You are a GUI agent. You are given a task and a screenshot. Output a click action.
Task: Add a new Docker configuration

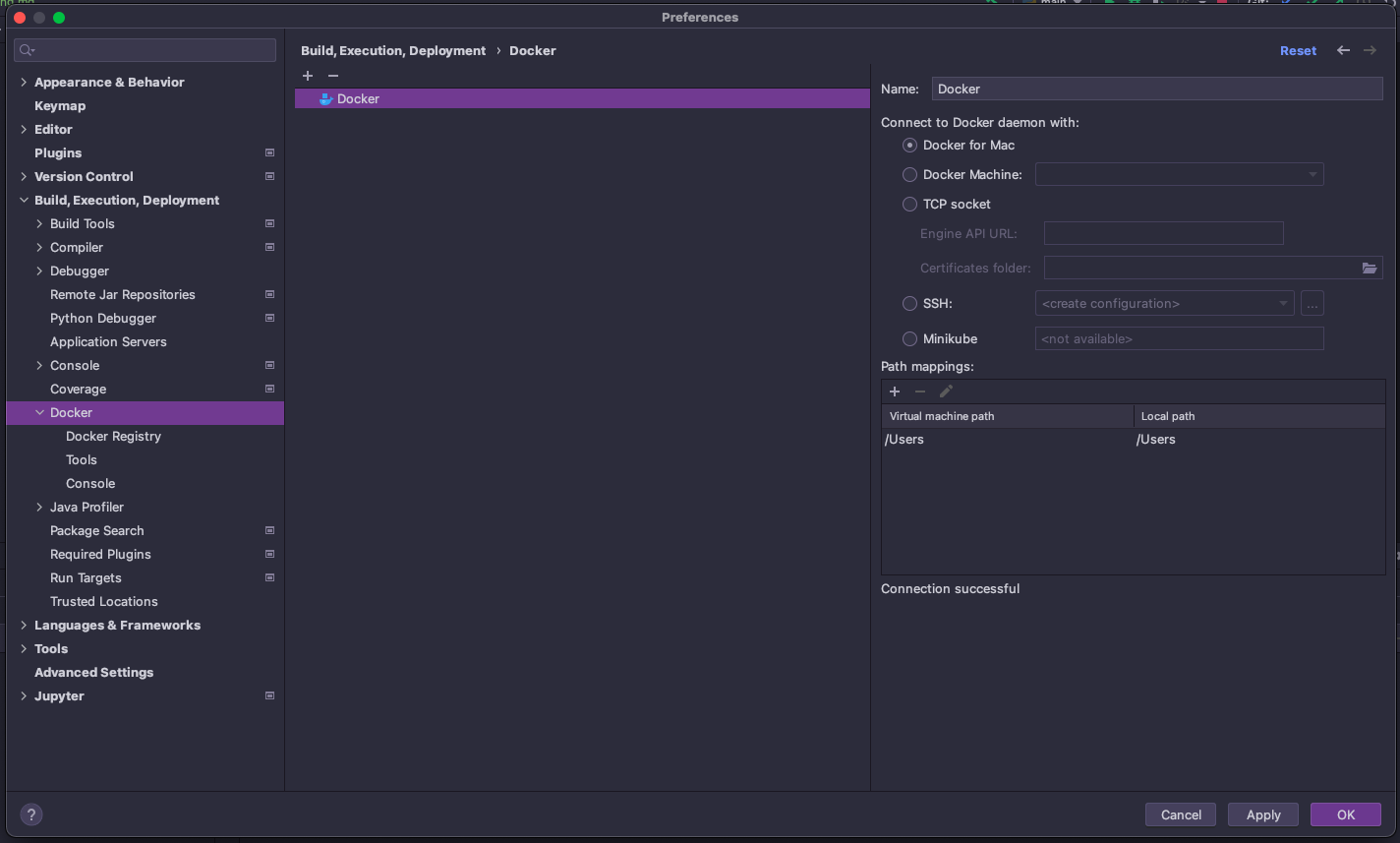307,76
